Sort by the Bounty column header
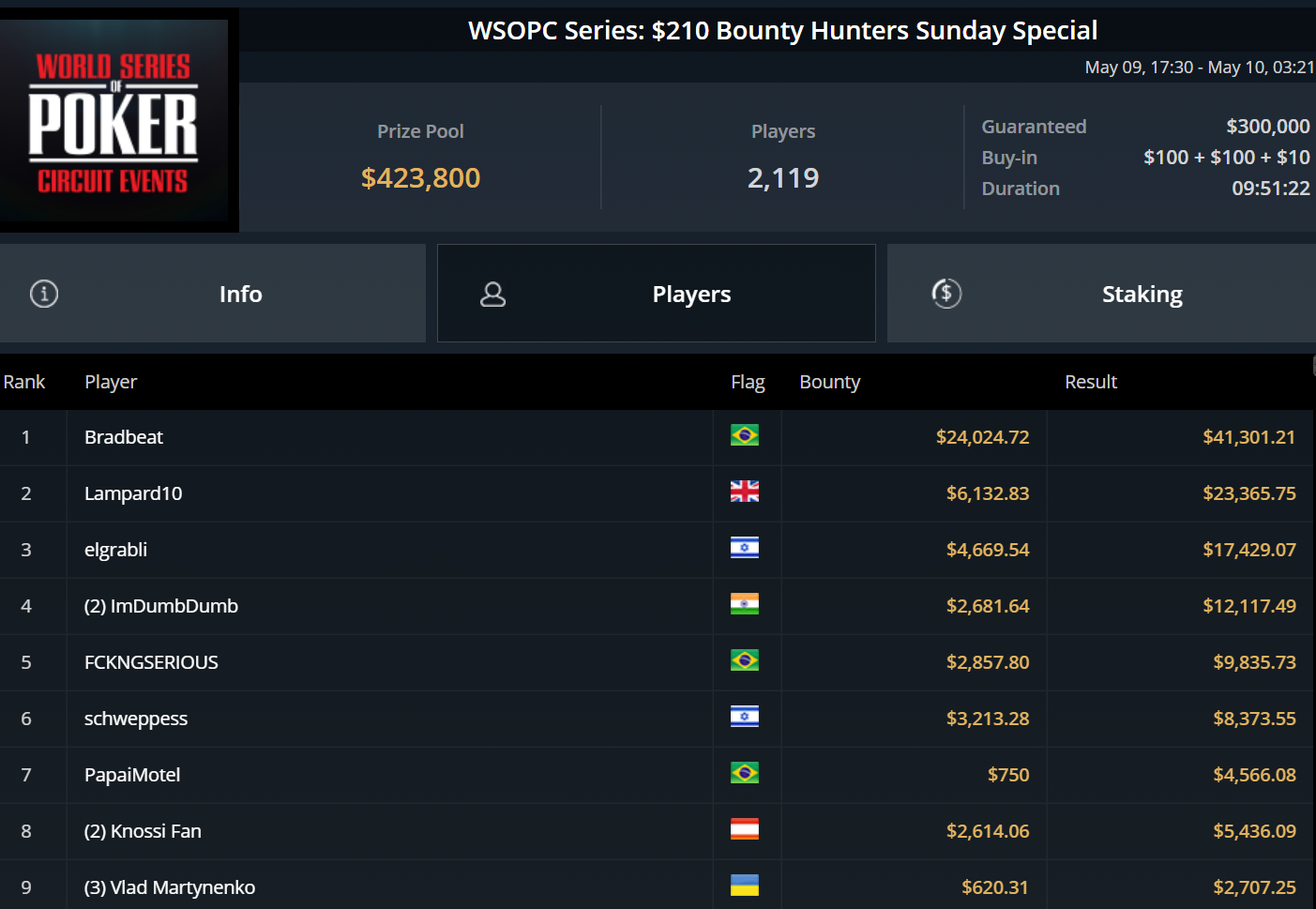Viewport: 1316px width, 909px height. click(829, 382)
